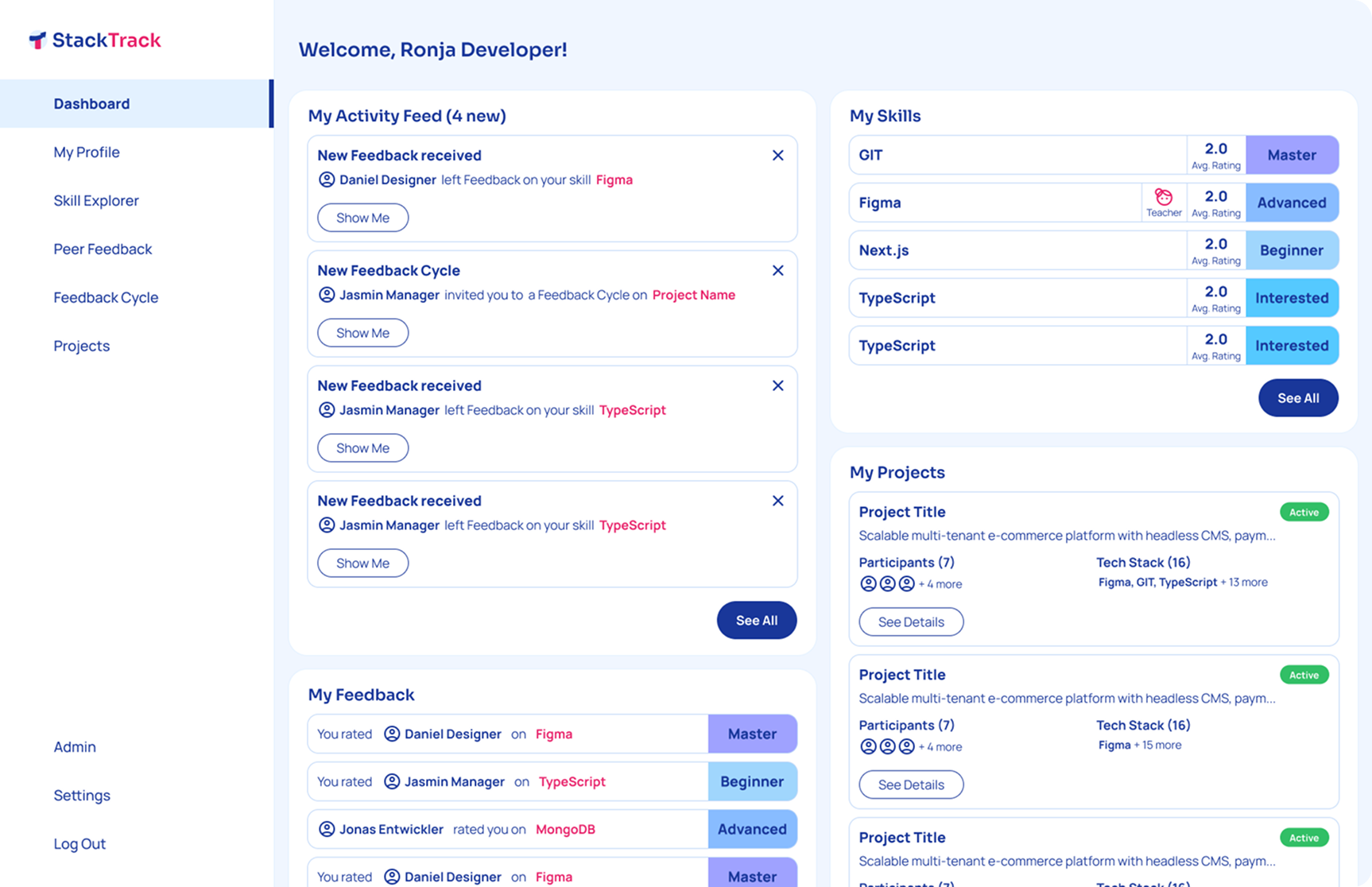The image size is (1372, 887).
Task: Select Projects in the sidebar
Action: coord(82,346)
